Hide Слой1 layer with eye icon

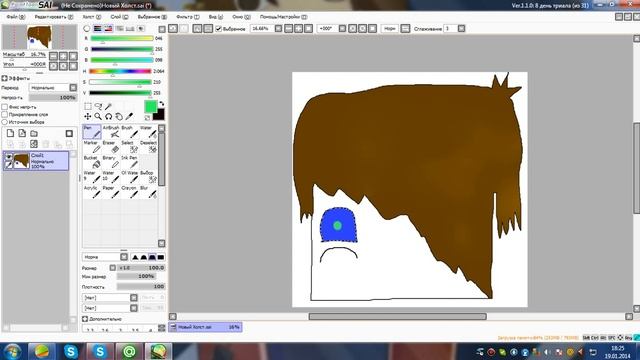coord(8,156)
